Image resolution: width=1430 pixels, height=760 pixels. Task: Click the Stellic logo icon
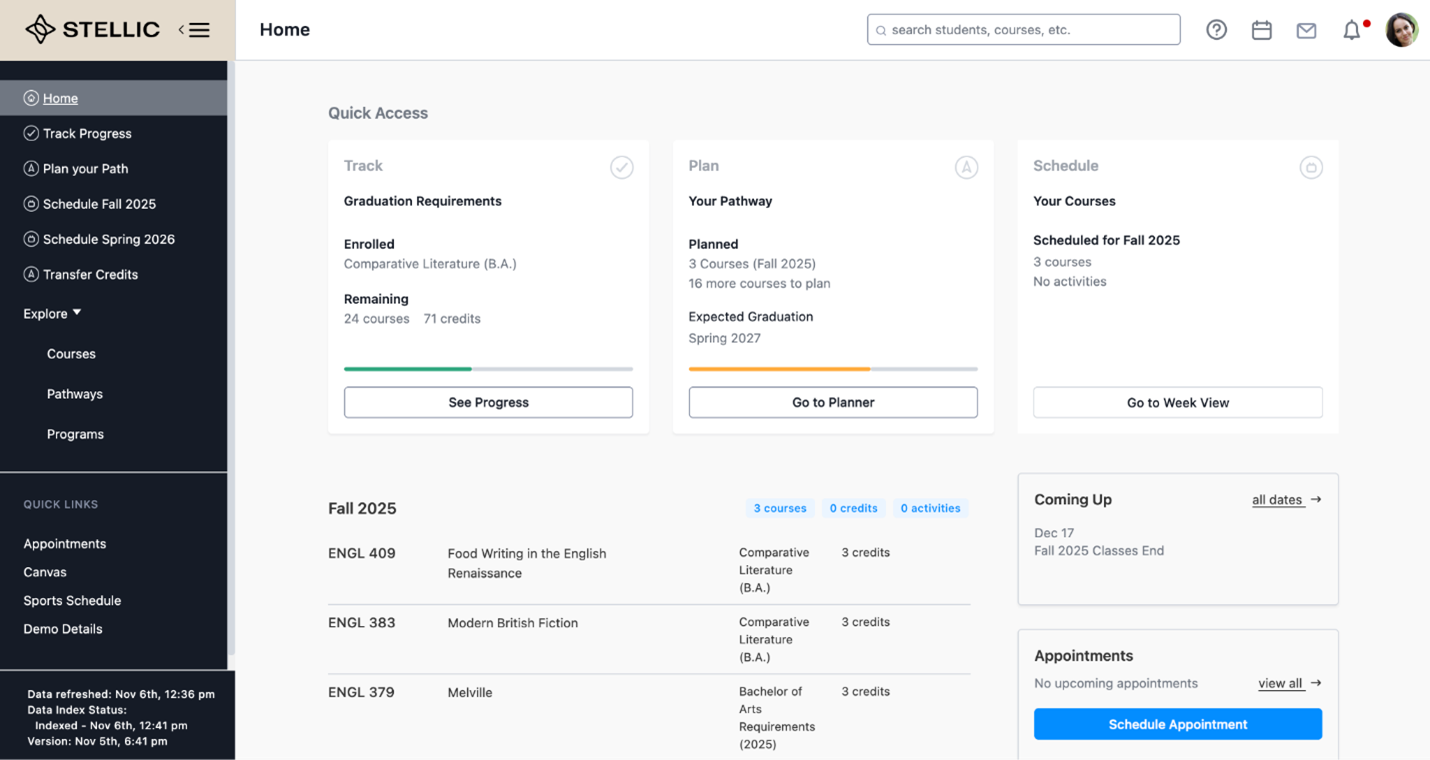tap(40, 30)
